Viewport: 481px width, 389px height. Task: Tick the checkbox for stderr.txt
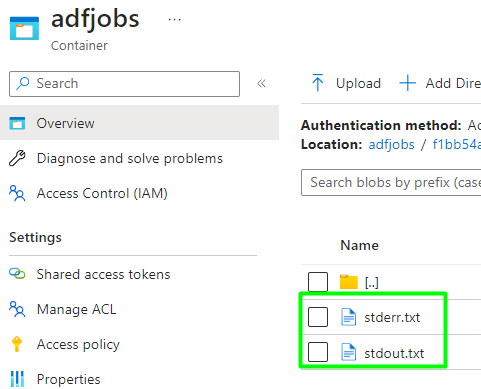[318, 317]
